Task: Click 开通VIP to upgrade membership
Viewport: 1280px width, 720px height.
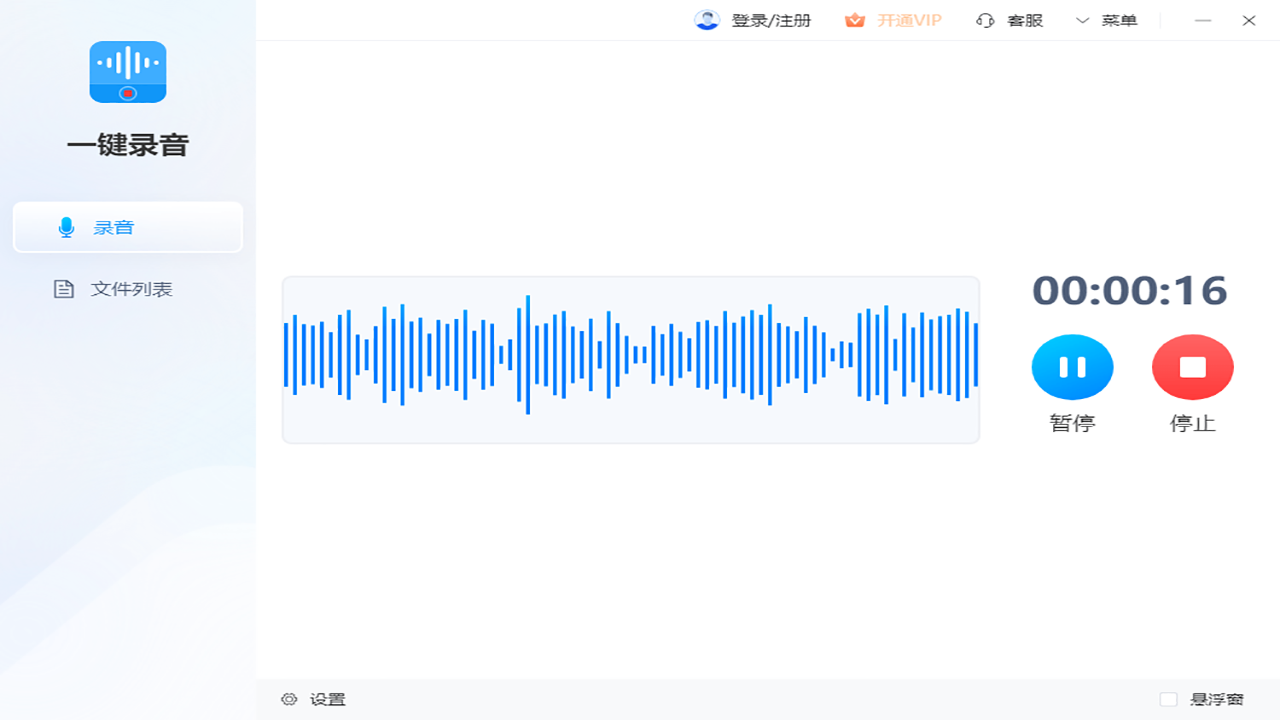Action: pyautogui.click(x=910, y=20)
